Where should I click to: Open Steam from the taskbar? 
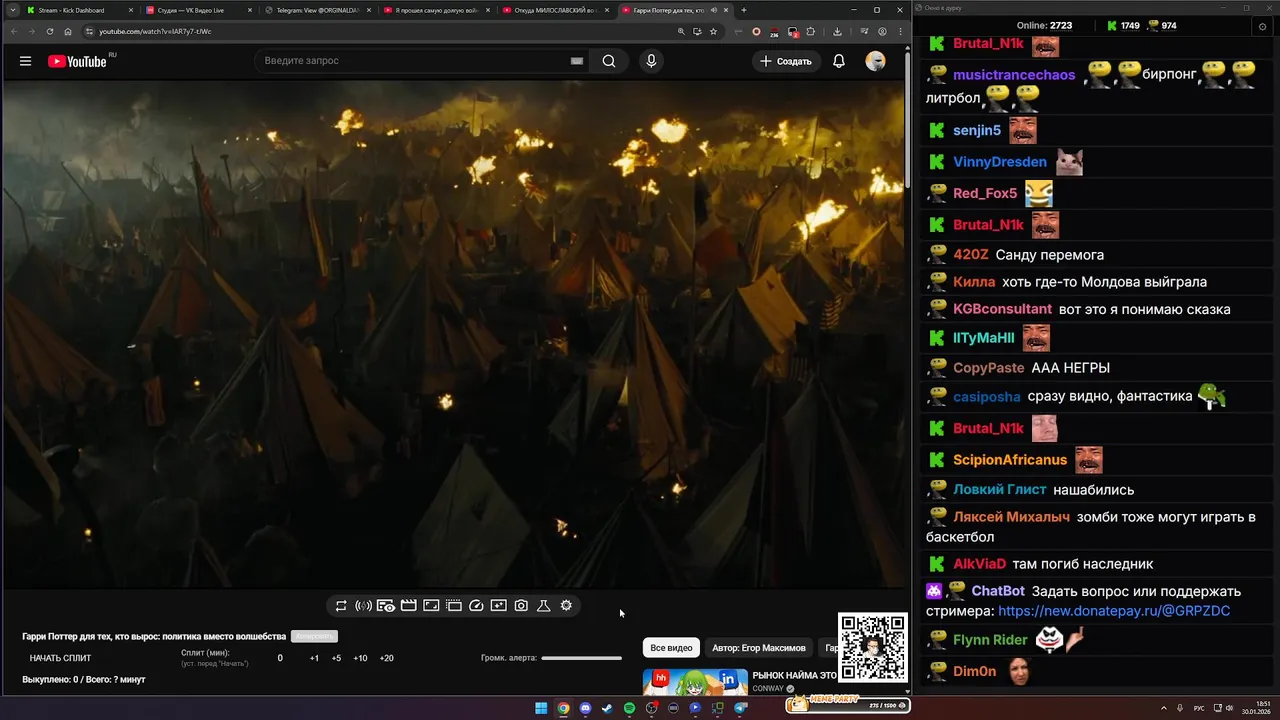pyautogui.click(x=607, y=708)
